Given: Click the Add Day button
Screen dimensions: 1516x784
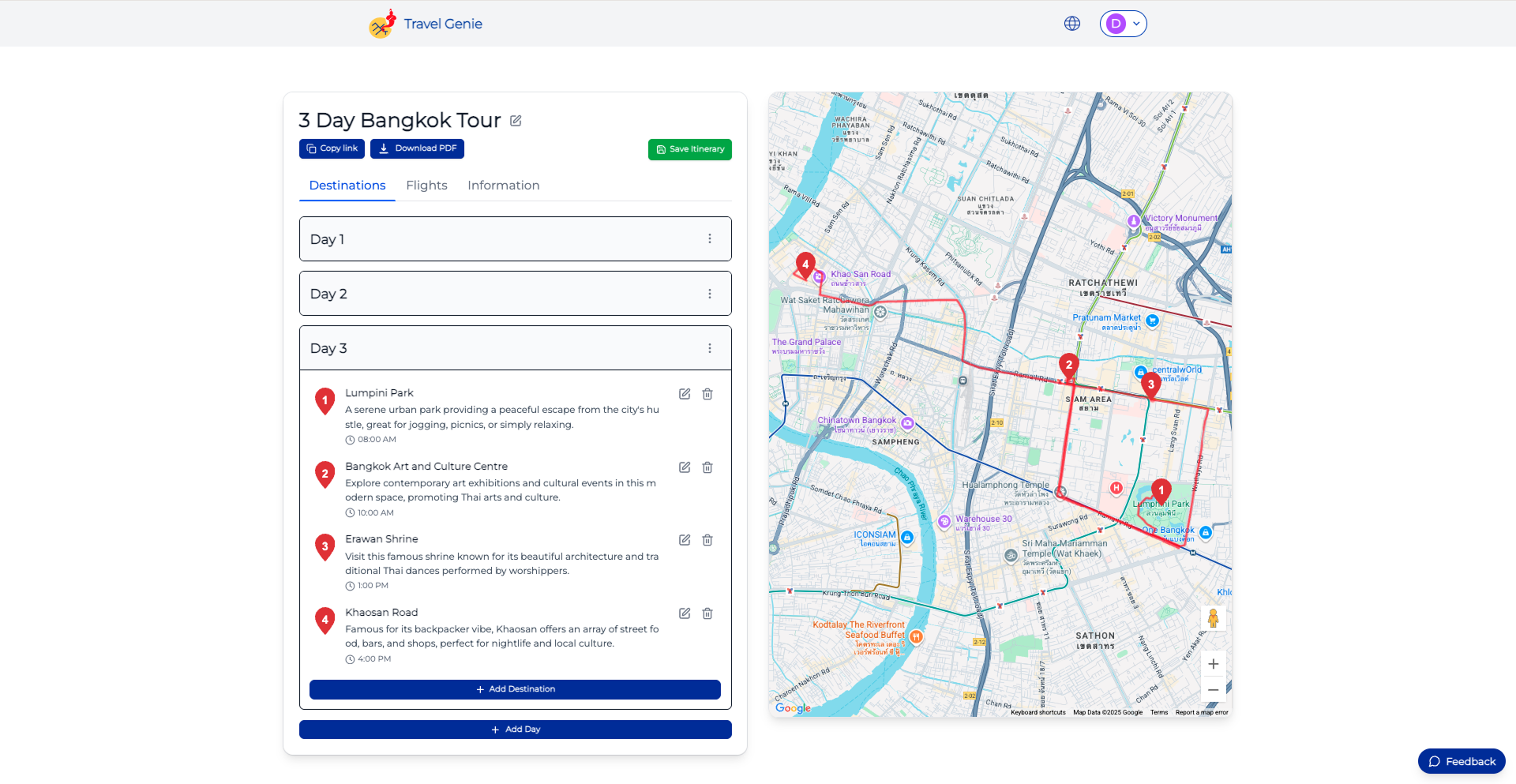Looking at the screenshot, I should (x=515, y=730).
